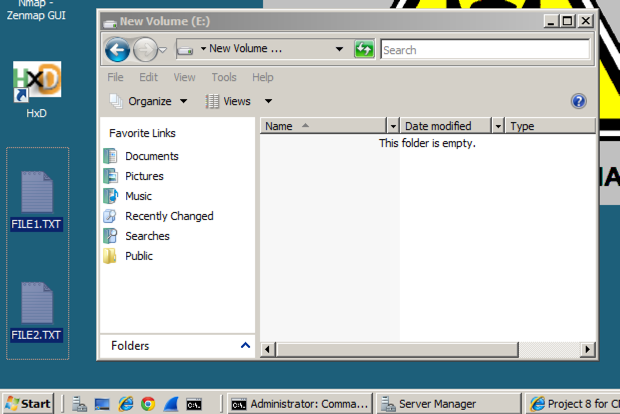Launch Internet Explorer from Quick Launch
Viewport: 620px width, 414px height.
pyautogui.click(x=126, y=404)
